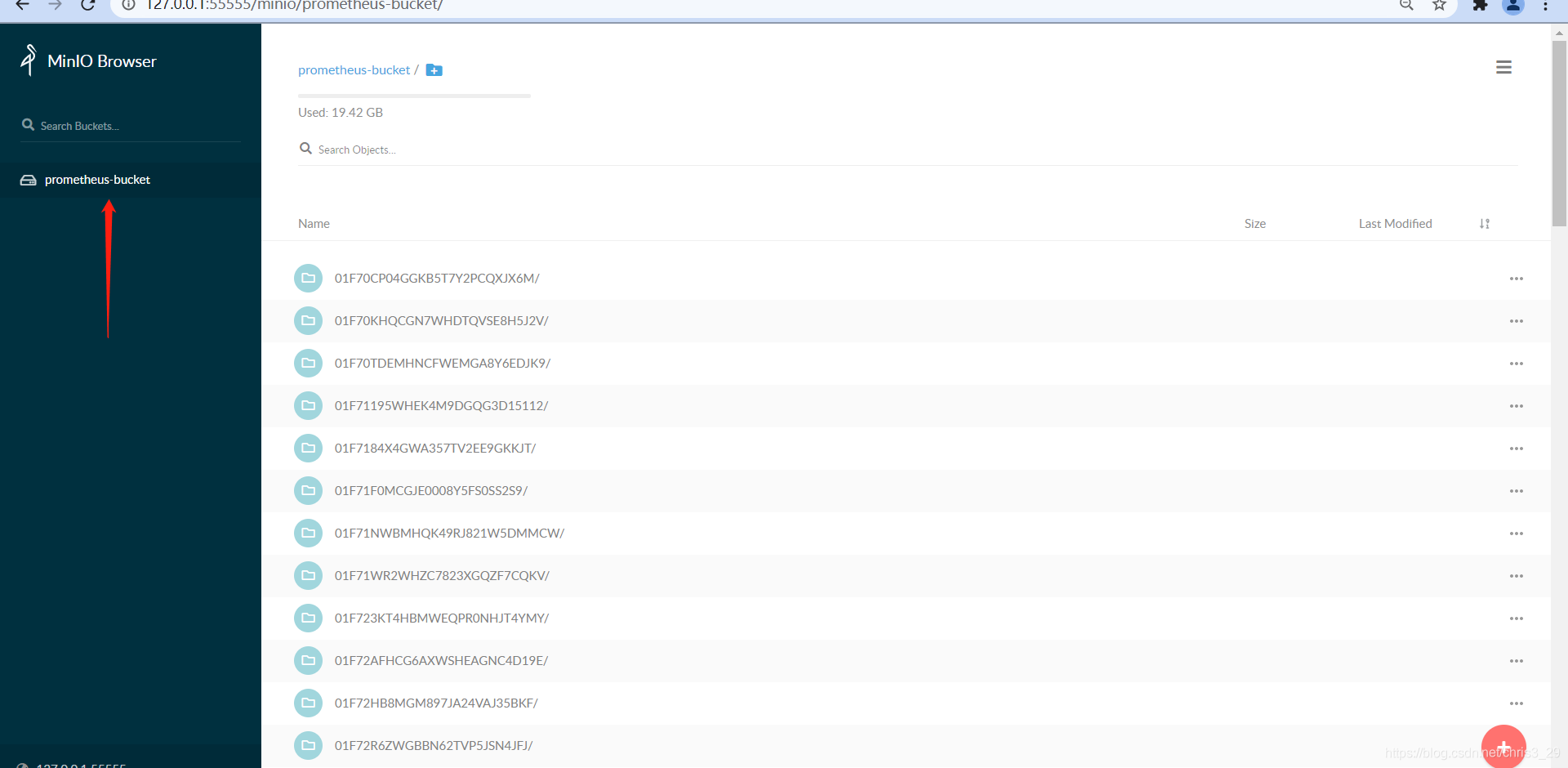1568x768 pixels.
Task: Open actions menu for 01F723KT4HBMWEQPR0NHJT4YMY row
Action: pyautogui.click(x=1517, y=618)
